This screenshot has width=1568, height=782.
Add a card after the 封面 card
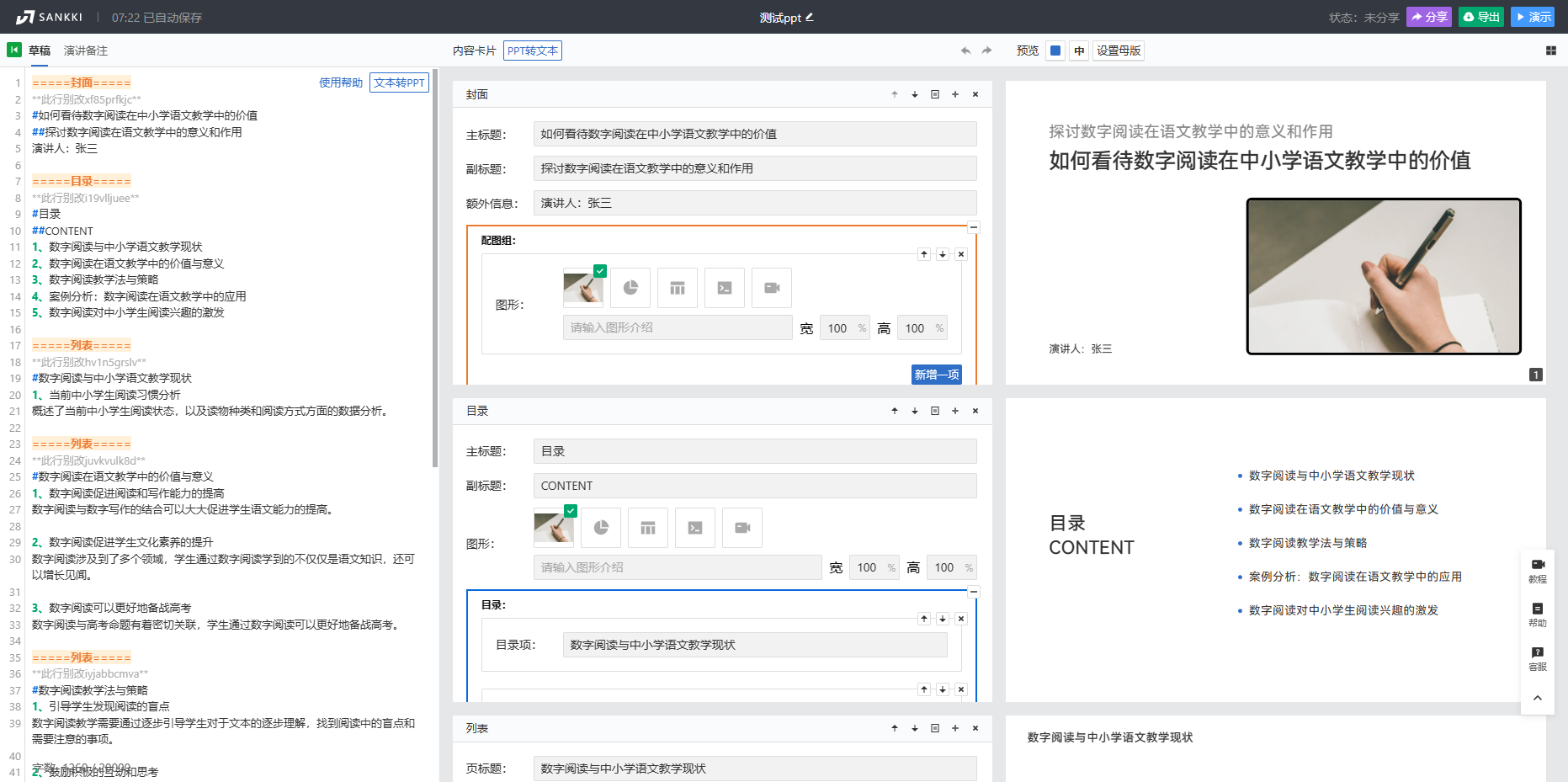tap(955, 94)
